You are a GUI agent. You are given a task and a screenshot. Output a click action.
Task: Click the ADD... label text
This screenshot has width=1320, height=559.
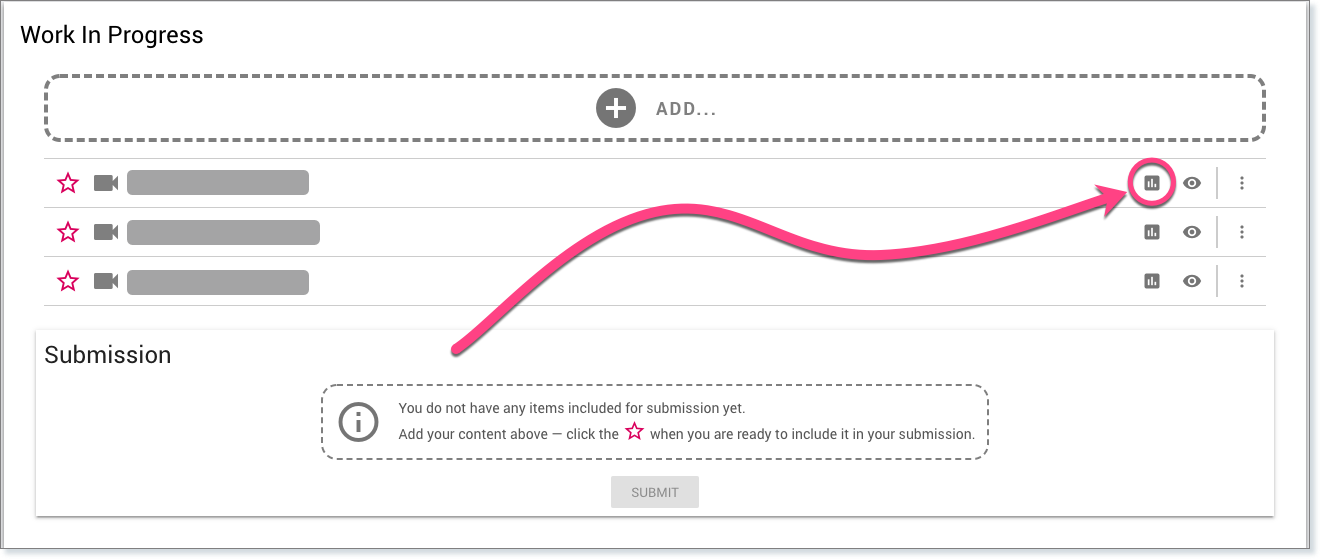pyautogui.click(x=686, y=109)
